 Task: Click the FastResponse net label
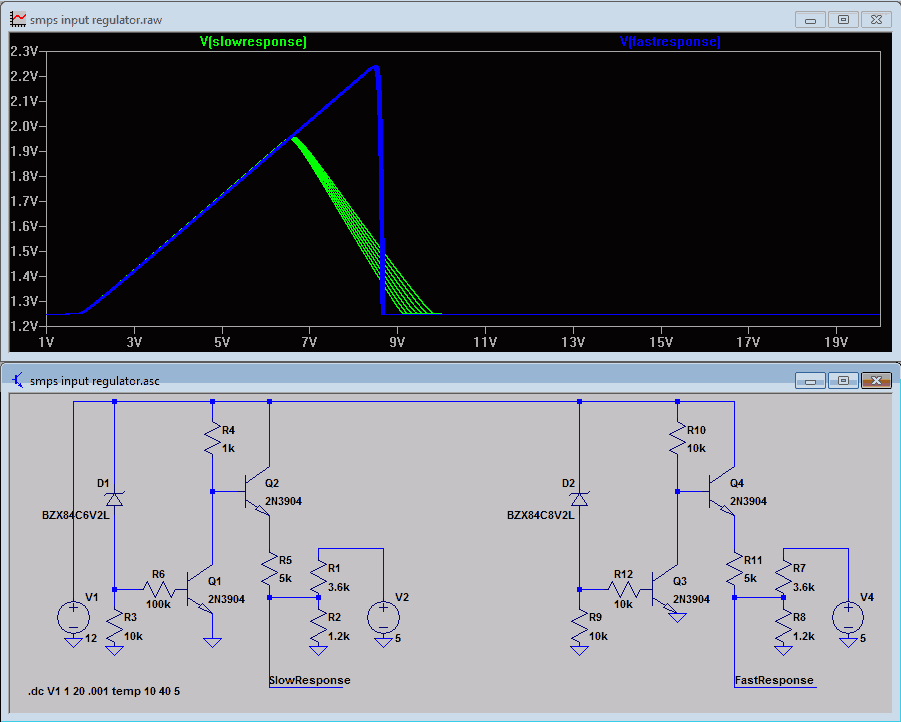[774, 680]
